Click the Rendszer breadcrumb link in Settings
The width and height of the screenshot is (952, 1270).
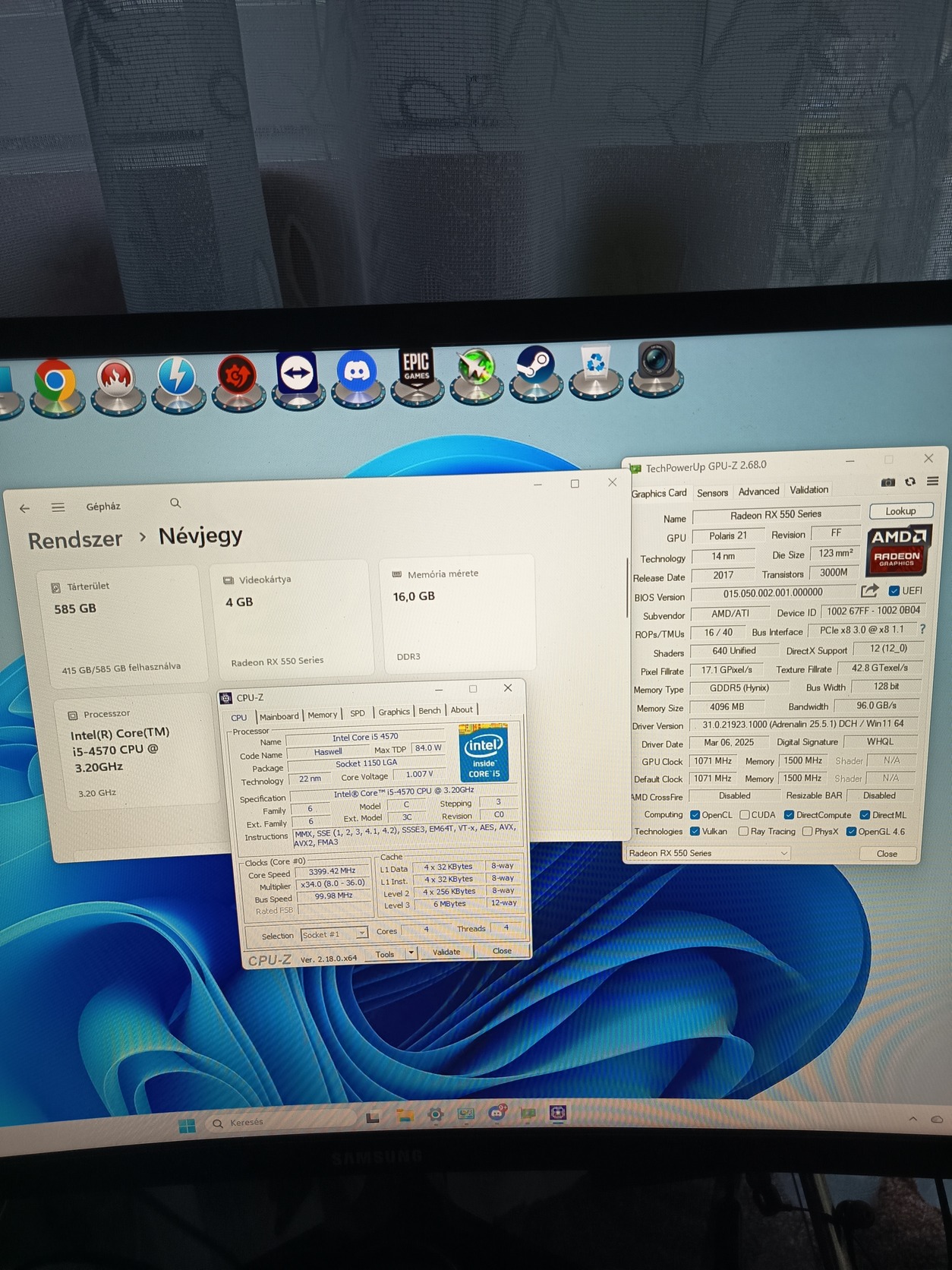(x=75, y=540)
